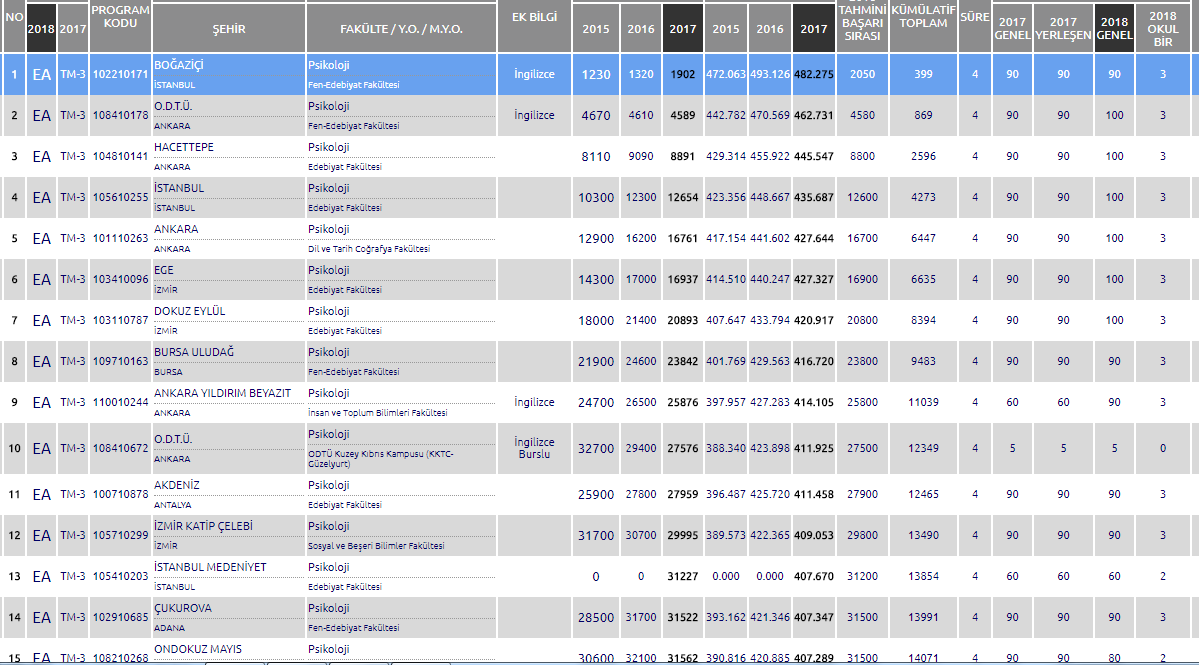
Task: Click the 2018 OKUL BİR header
Action: pyautogui.click(x=1162, y=28)
